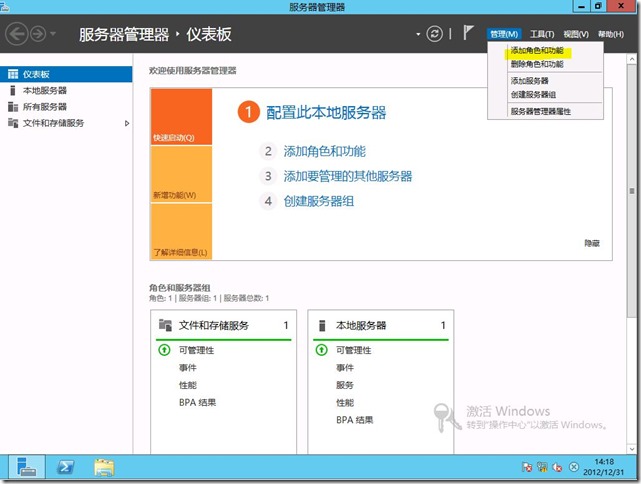The image size is (641, 484).
Task: Click the network tray icon
Action: [542, 467]
